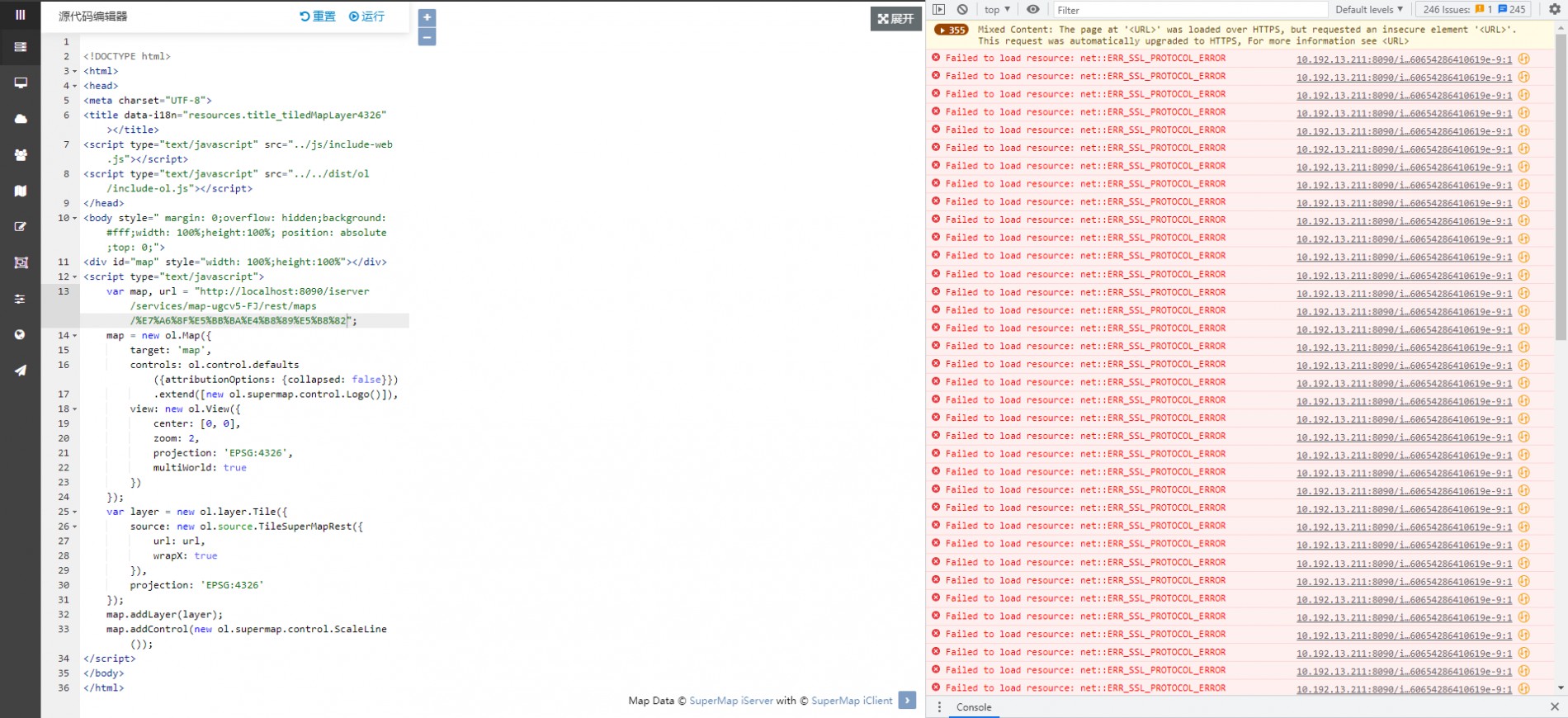Click the '<meta charset="UTF-8">' code line

tap(147, 101)
